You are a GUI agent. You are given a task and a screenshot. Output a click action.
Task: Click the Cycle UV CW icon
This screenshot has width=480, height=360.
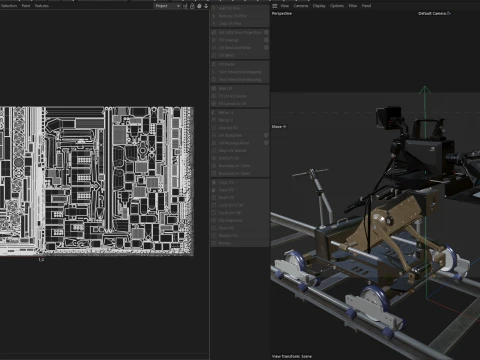pyautogui.click(x=214, y=213)
